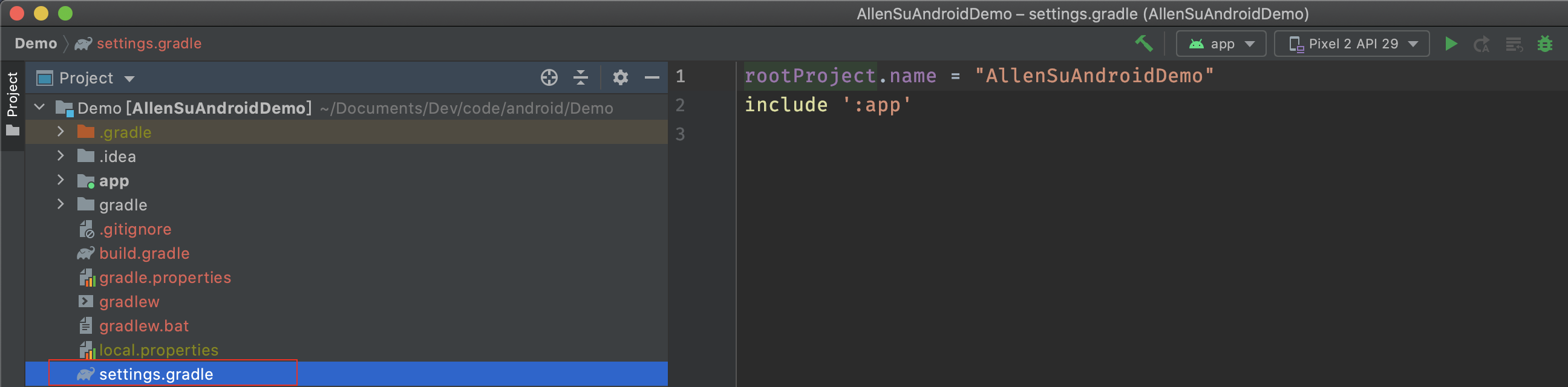Click the Apply Code Changes icon

(1514, 44)
